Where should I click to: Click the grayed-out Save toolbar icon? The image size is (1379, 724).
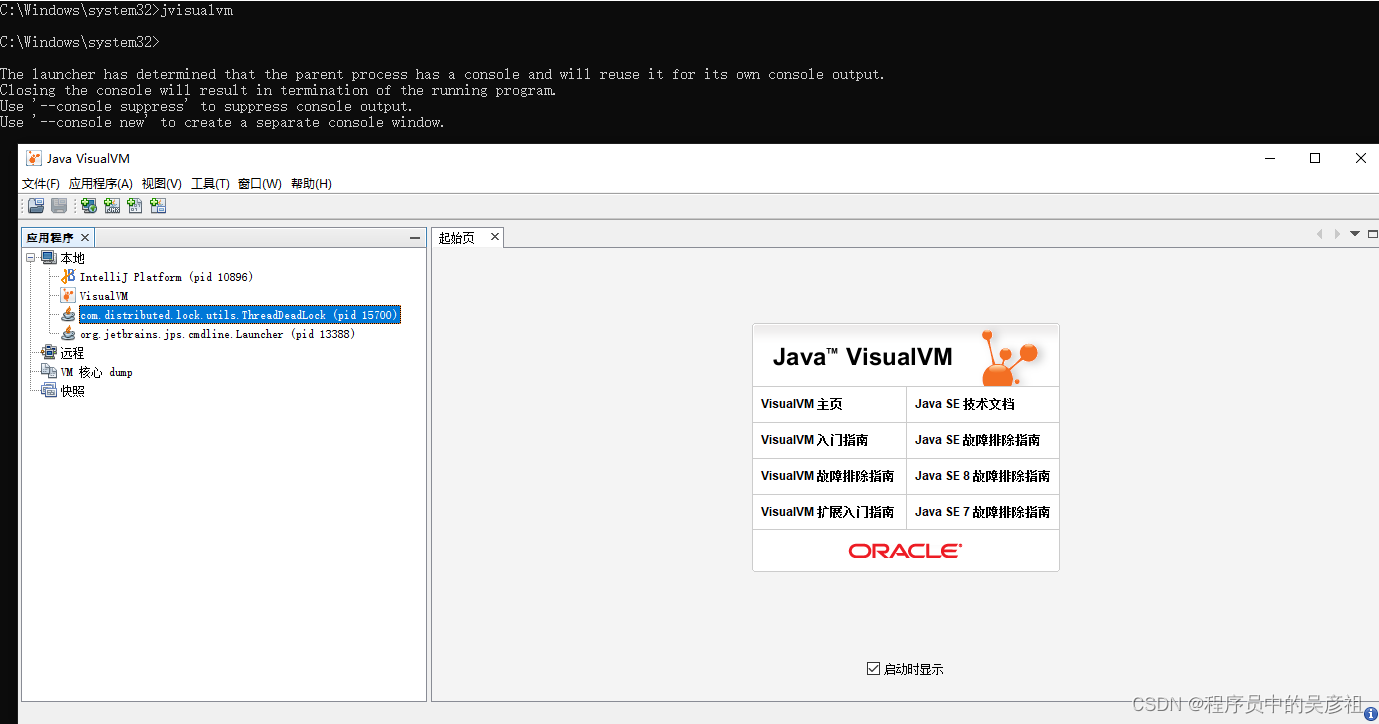pos(59,205)
